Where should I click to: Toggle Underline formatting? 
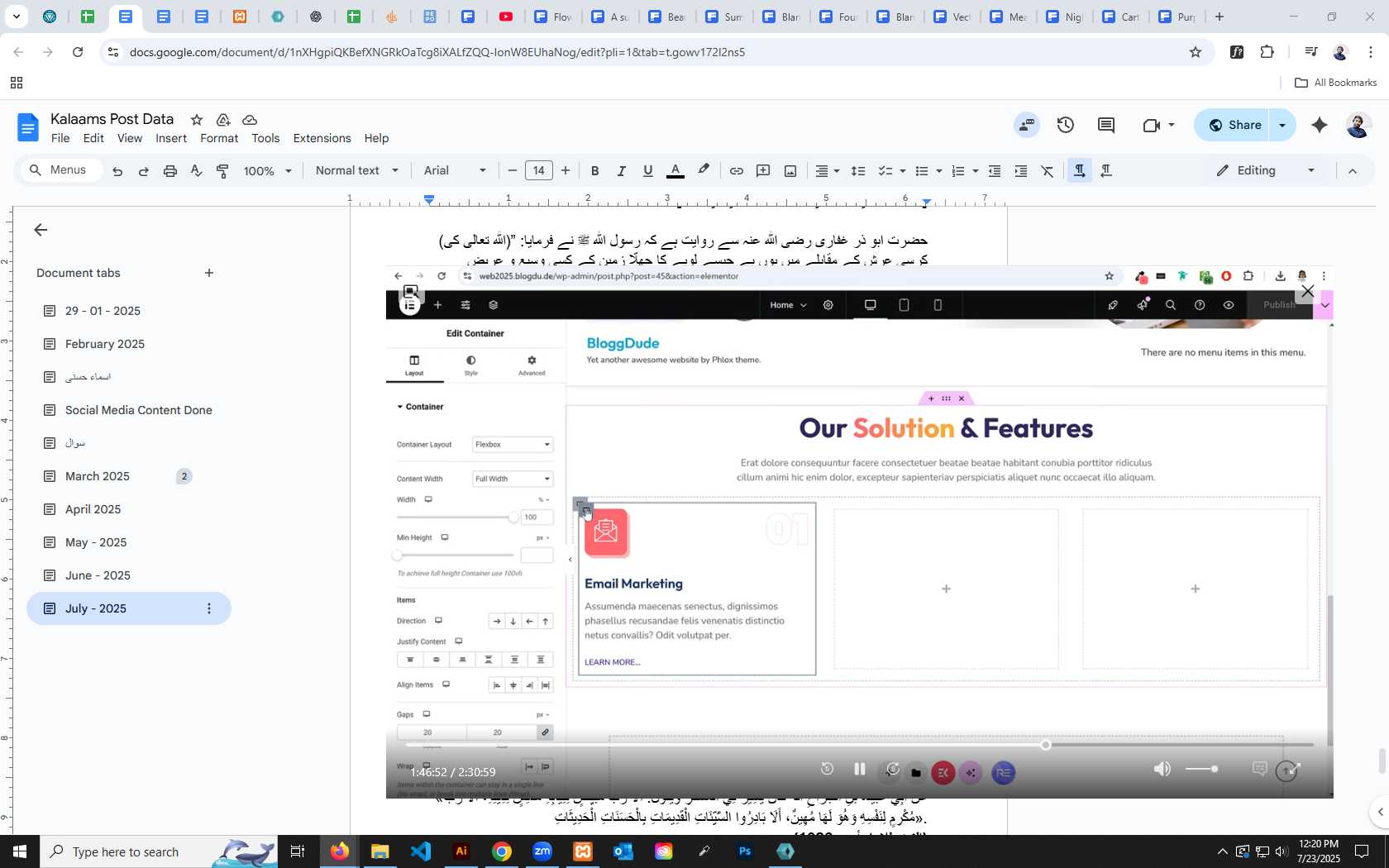[x=648, y=171]
